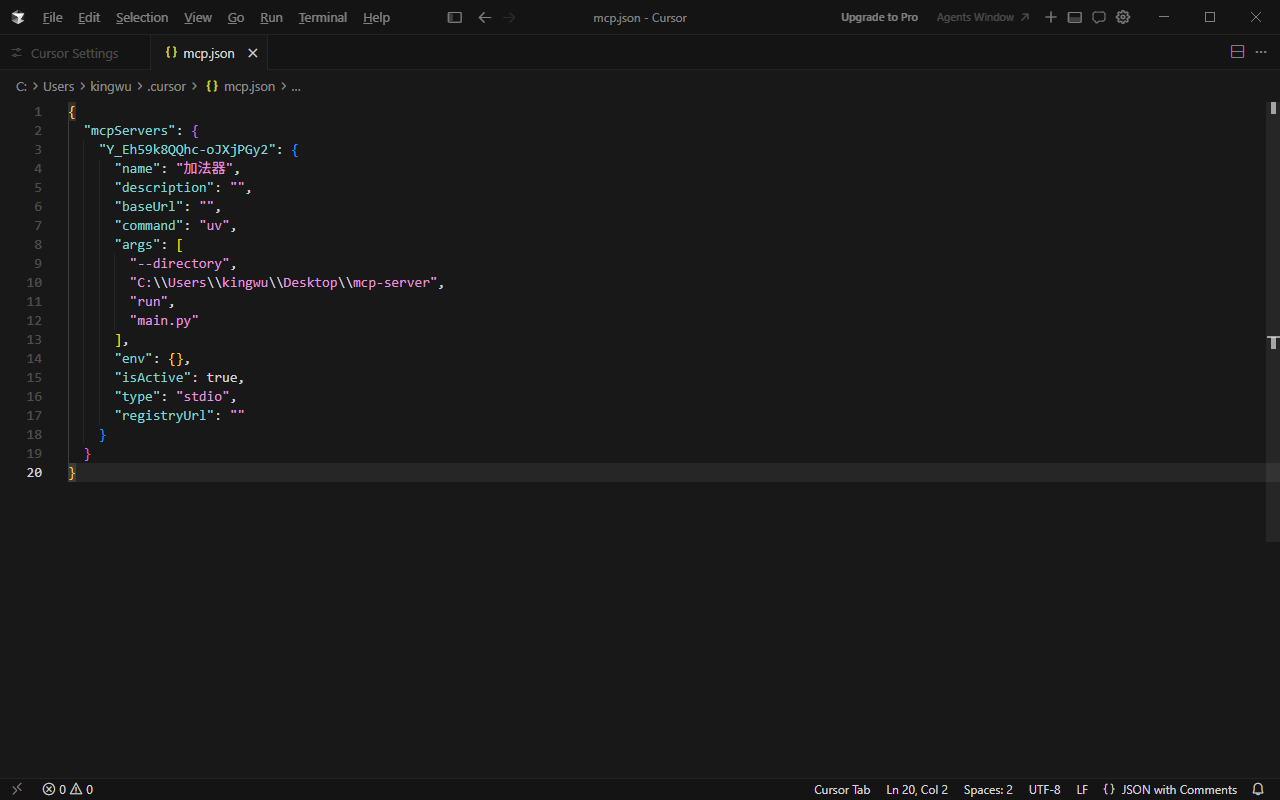Click the Cursor app logo icon

point(18,17)
